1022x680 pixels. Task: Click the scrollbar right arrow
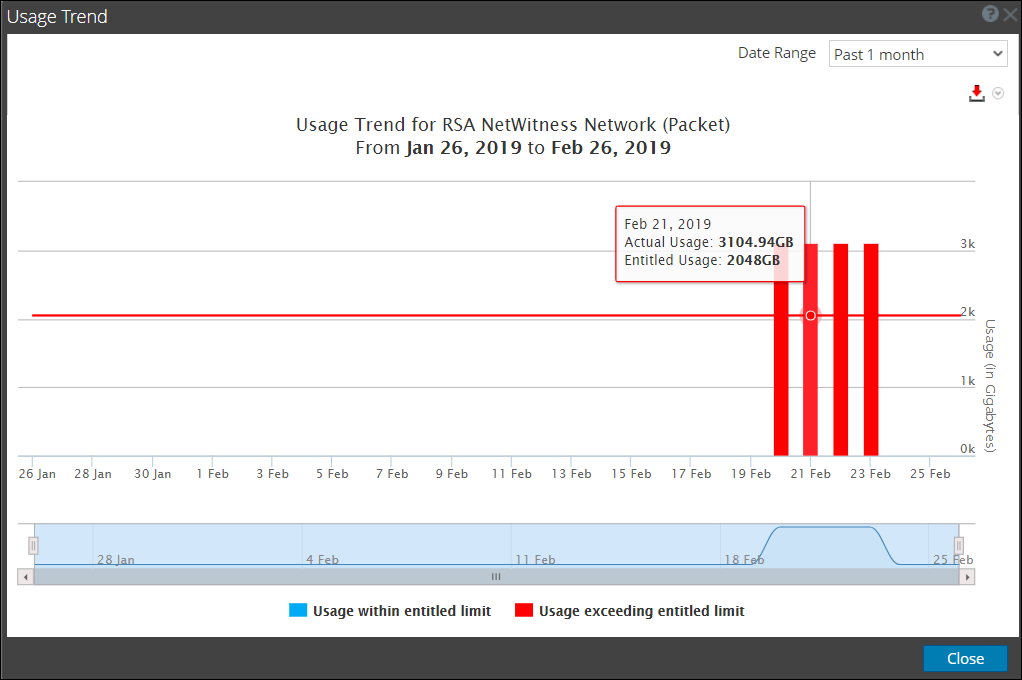(966, 577)
